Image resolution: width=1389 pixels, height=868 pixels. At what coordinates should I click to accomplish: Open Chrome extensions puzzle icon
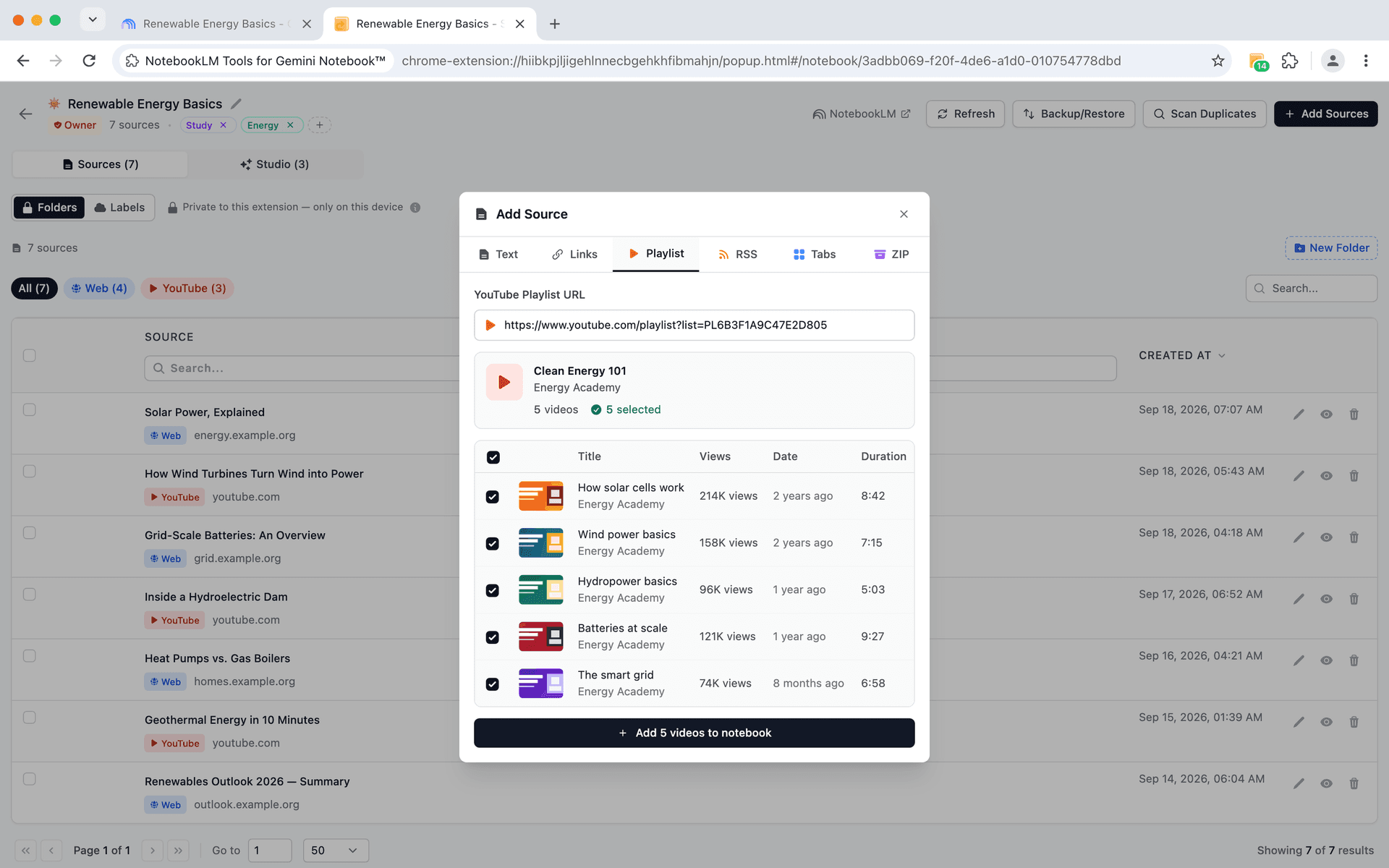tap(1290, 61)
